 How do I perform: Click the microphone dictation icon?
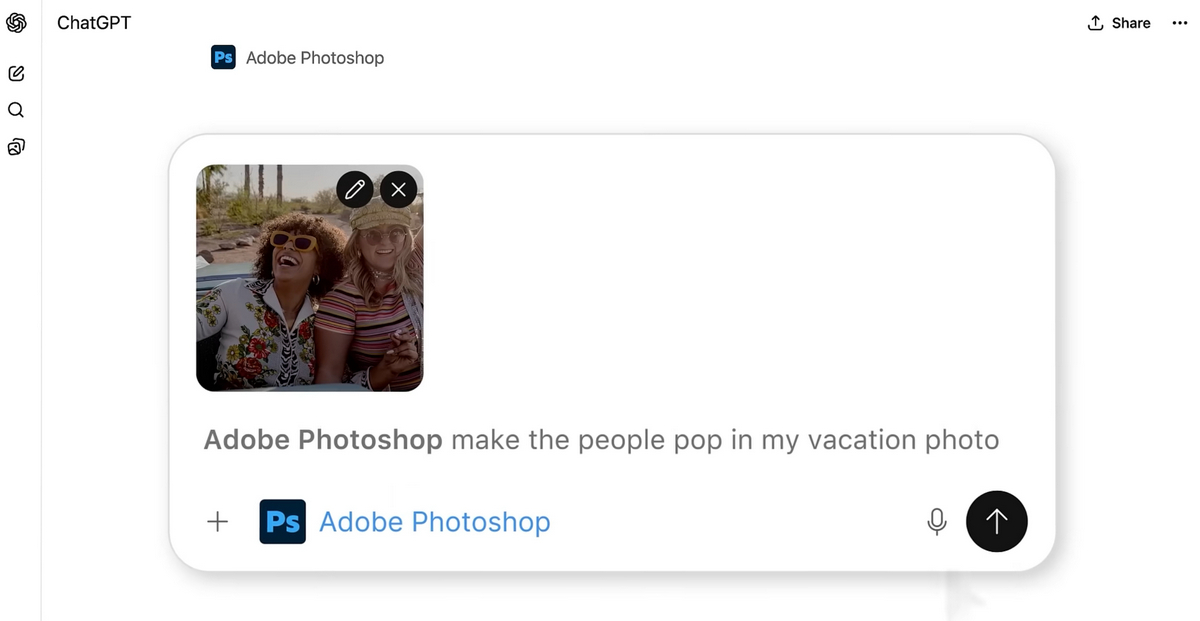936,522
